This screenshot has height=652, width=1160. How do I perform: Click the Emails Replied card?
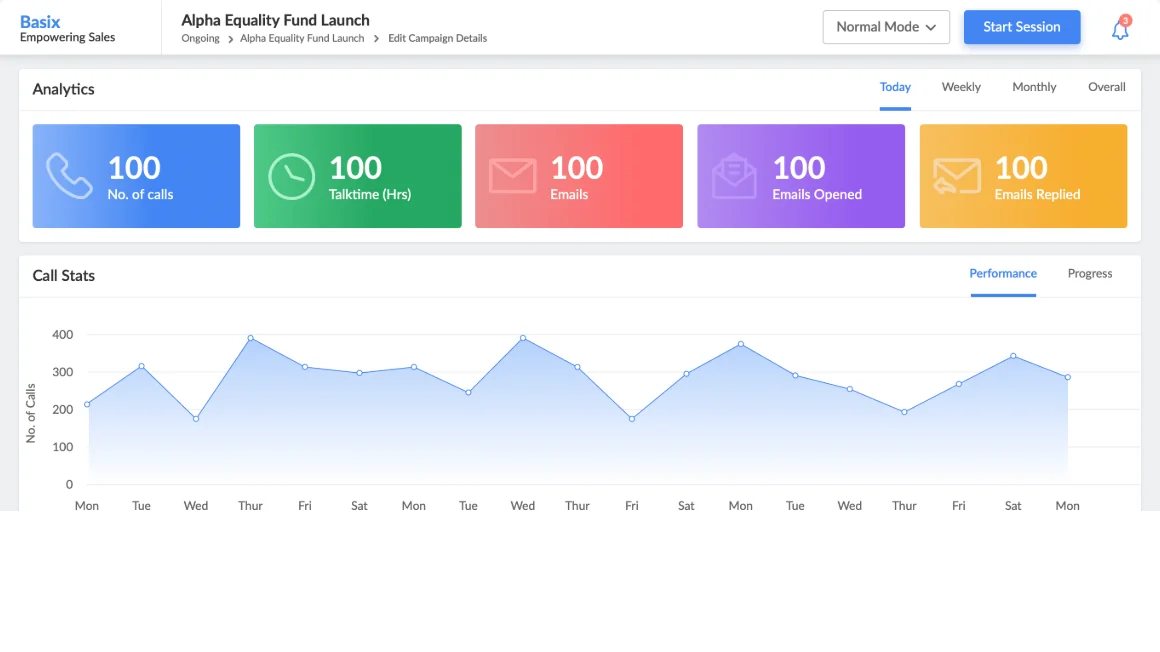point(1023,176)
